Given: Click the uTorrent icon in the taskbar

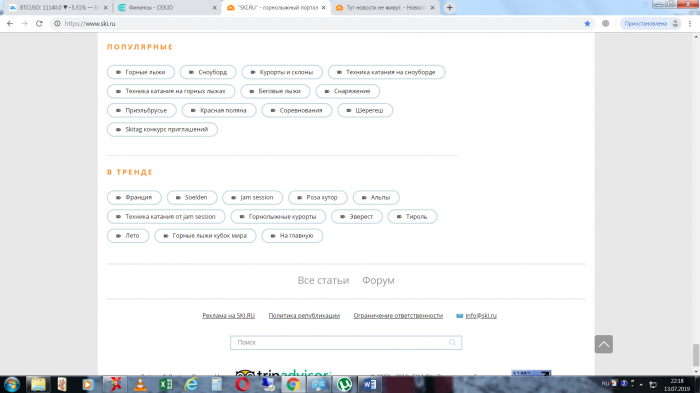Looking at the screenshot, I should point(344,384).
